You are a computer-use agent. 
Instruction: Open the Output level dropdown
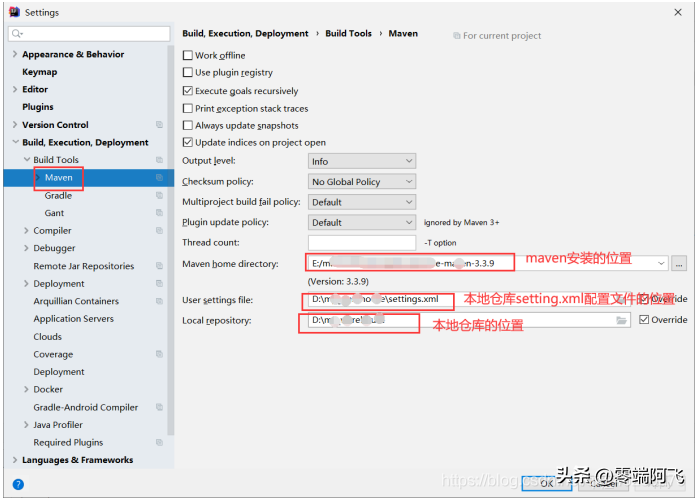[x=362, y=161]
